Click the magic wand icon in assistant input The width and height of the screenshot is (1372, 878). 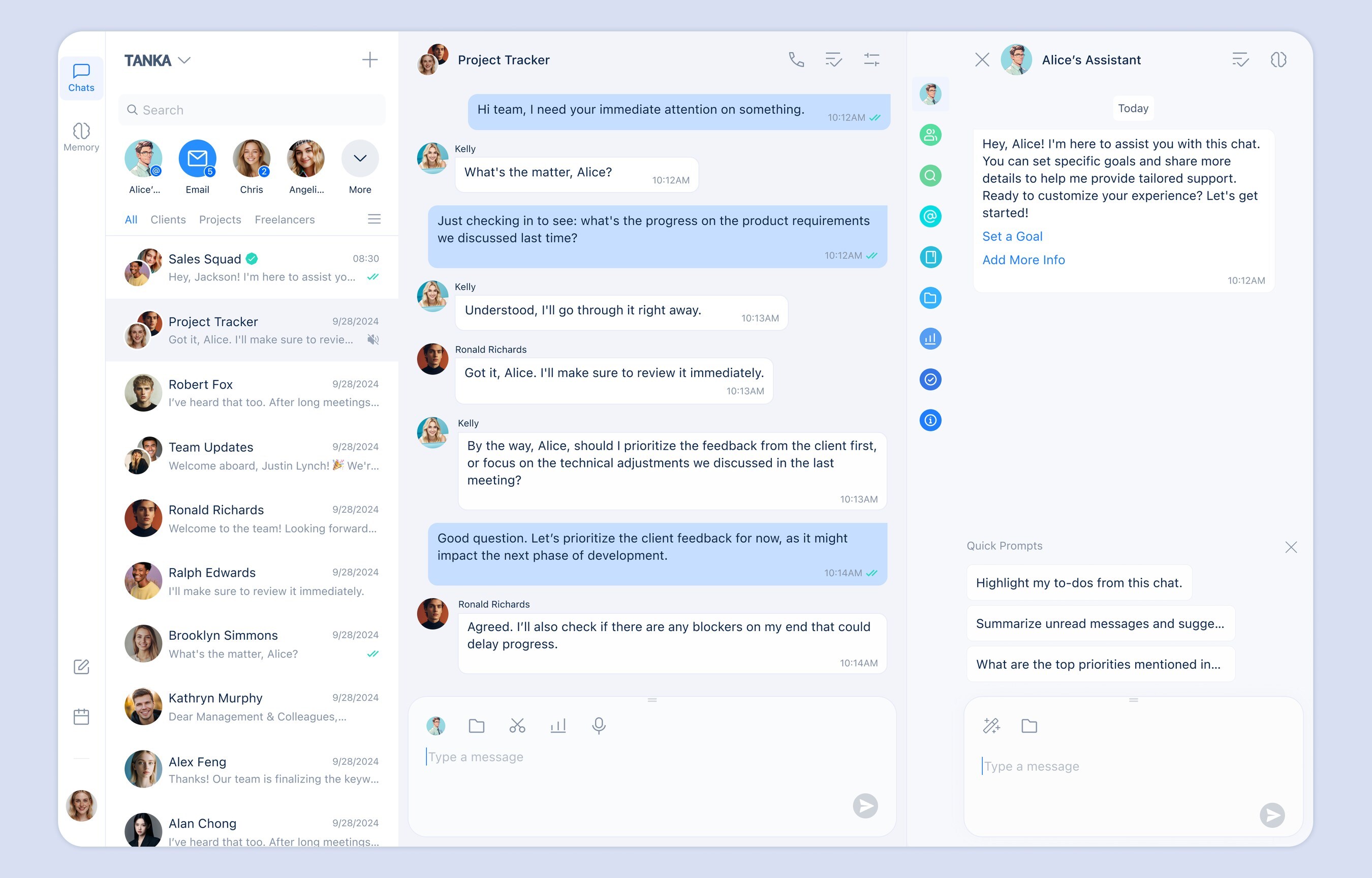pyautogui.click(x=991, y=725)
